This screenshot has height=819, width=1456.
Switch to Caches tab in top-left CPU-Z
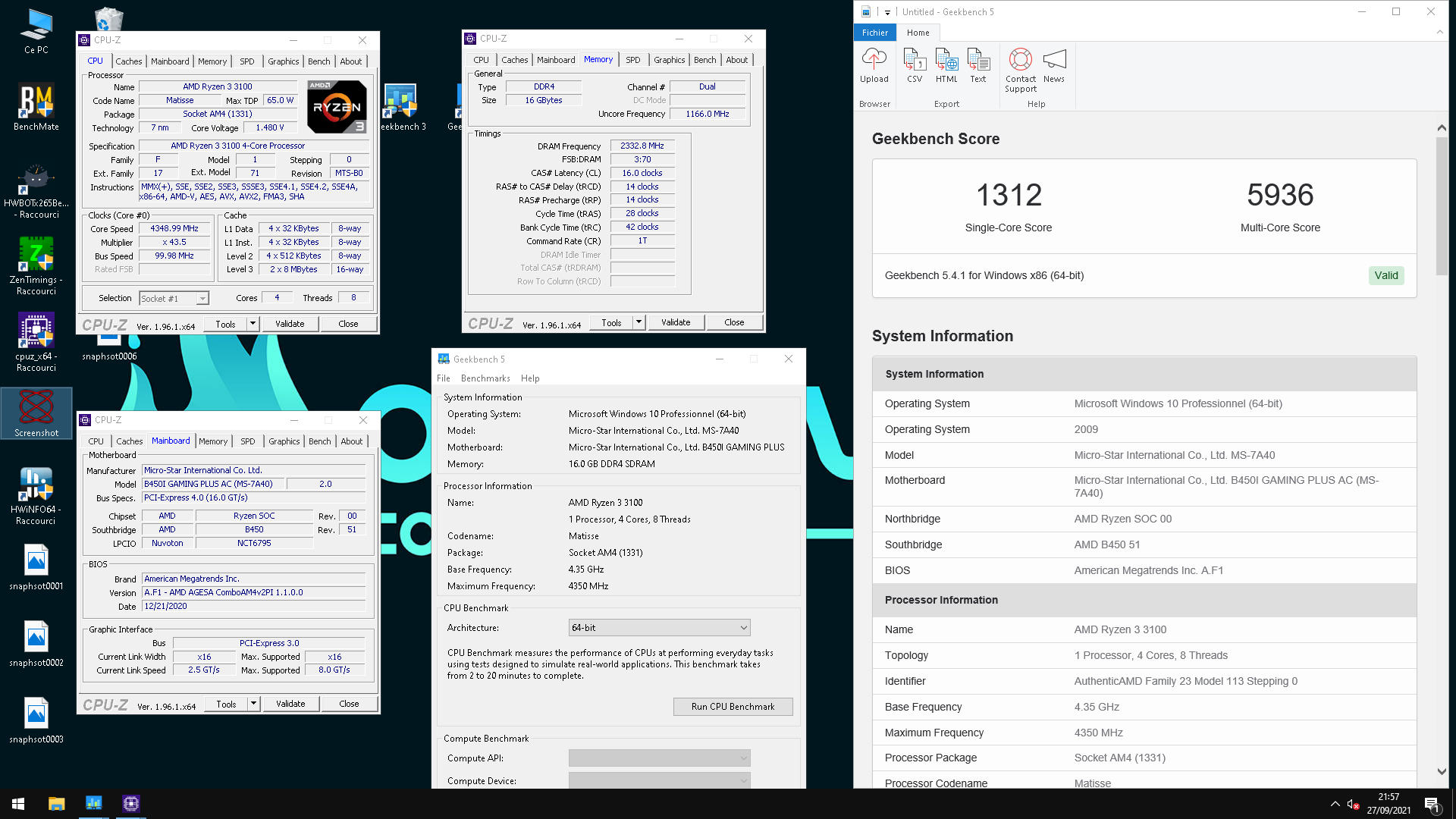tap(129, 61)
